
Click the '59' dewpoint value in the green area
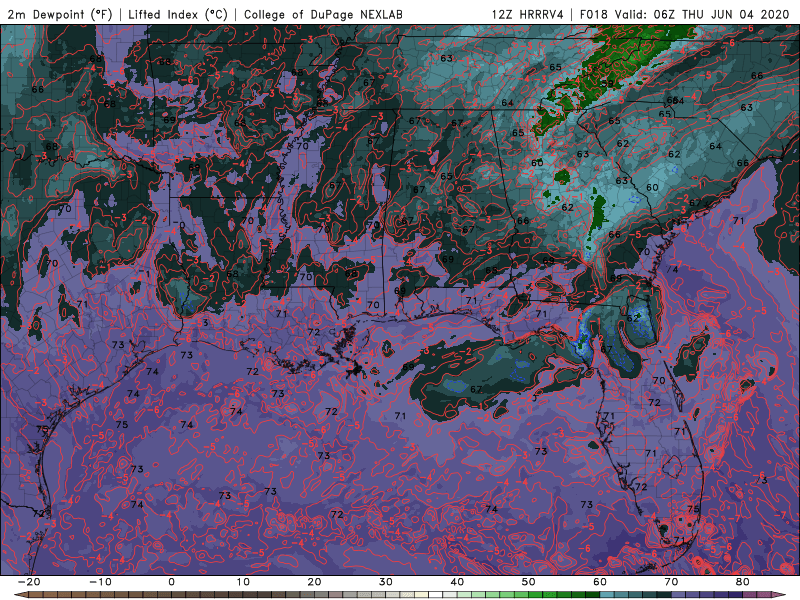[x=607, y=84]
